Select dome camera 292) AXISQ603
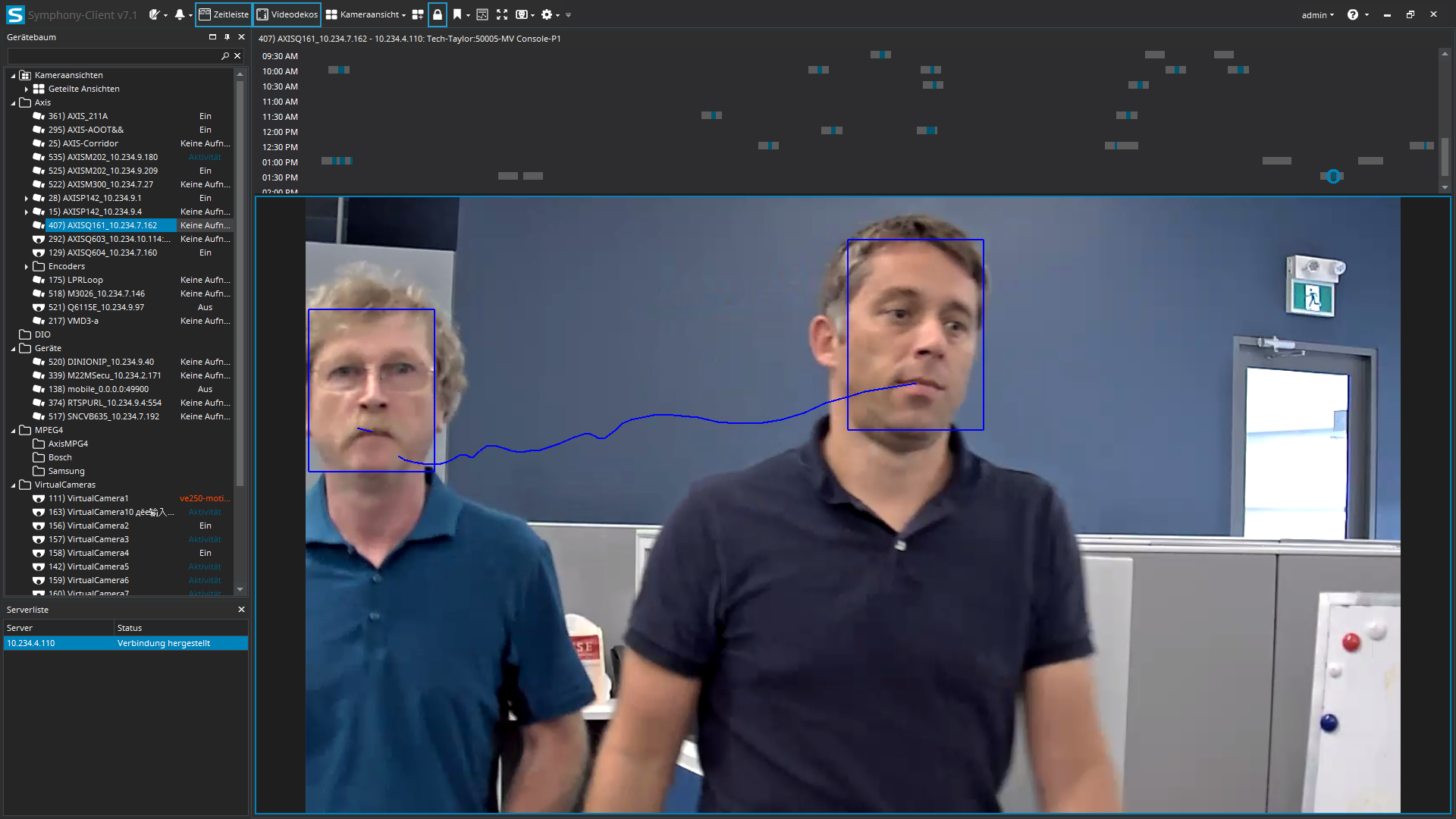The height and width of the screenshot is (819, 1456). pyautogui.click(x=109, y=239)
